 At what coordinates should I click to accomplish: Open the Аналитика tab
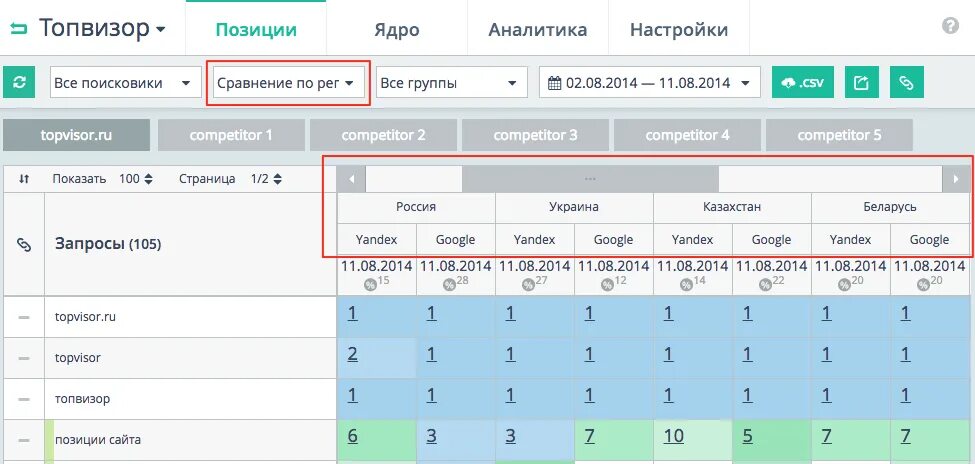click(x=537, y=29)
